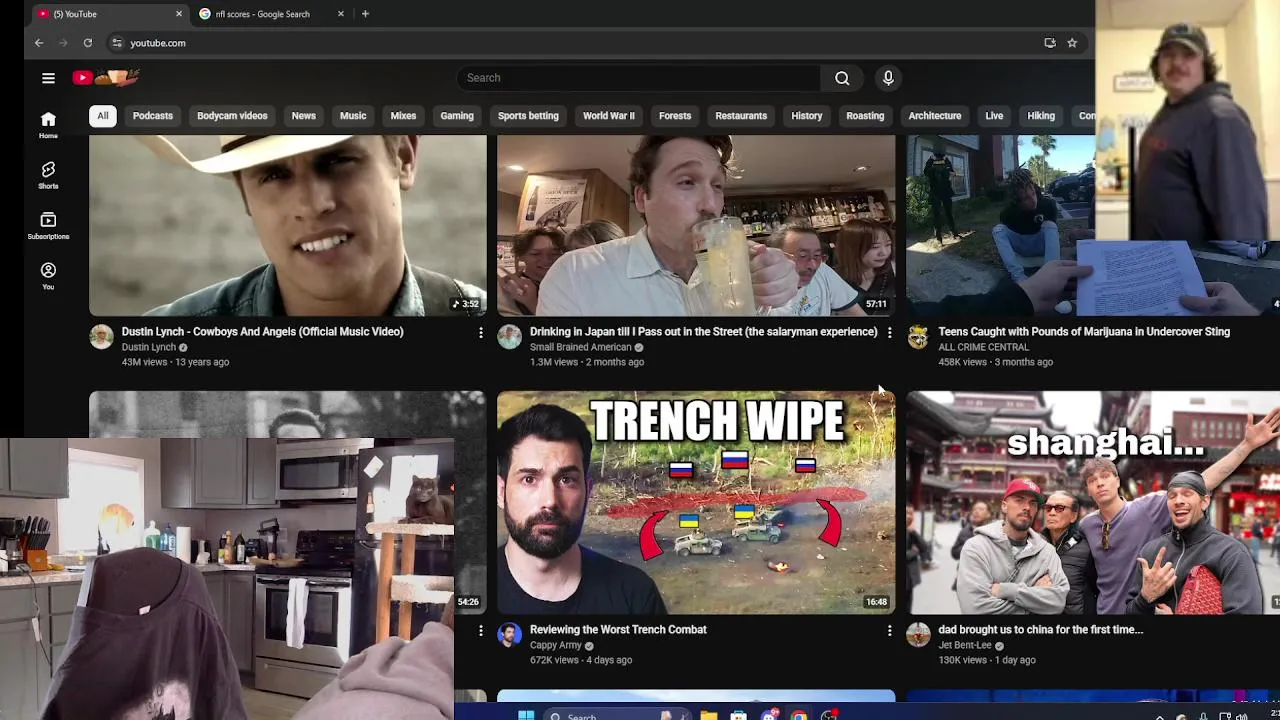Open dad brought us to china title
Image resolution: width=1280 pixels, height=720 pixels.
click(x=1040, y=630)
